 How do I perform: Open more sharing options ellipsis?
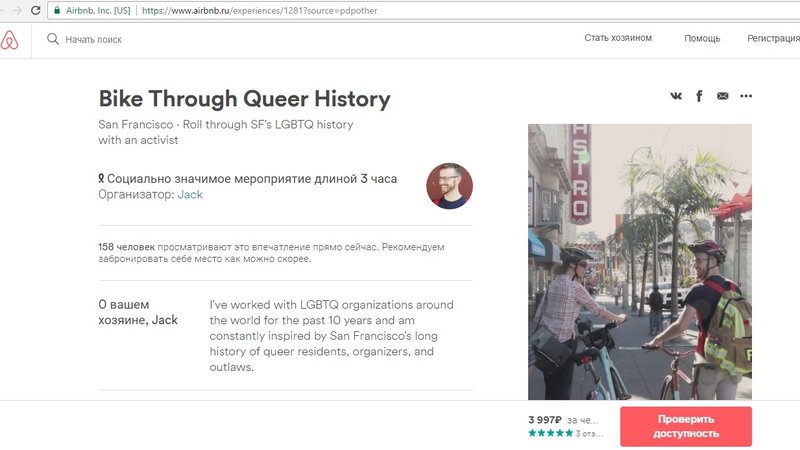pyautogui.click(x=746, y=96)
